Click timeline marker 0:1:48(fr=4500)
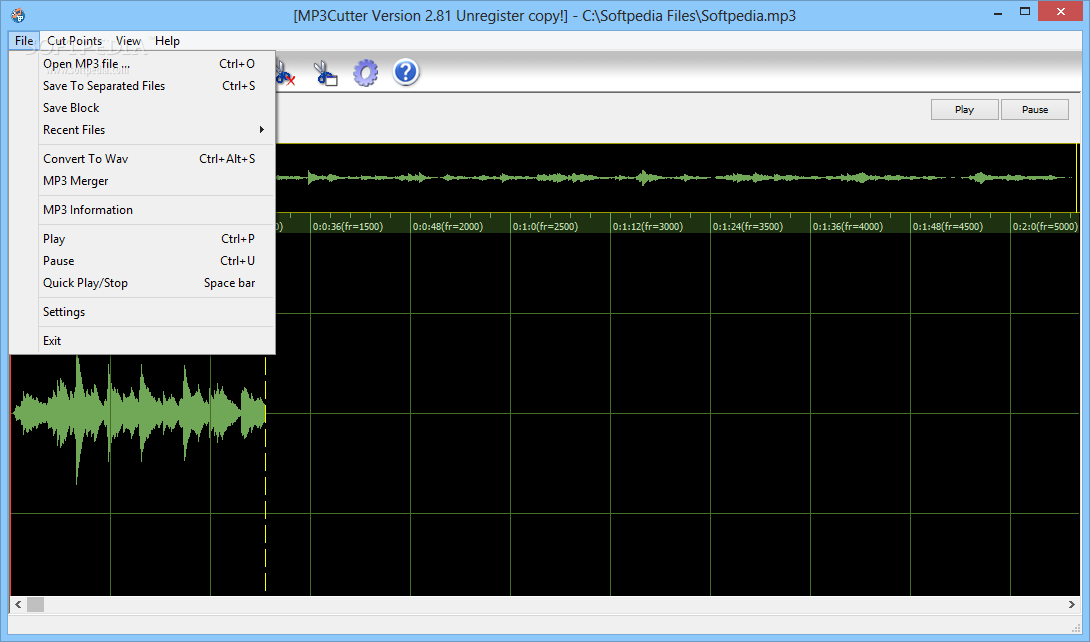Image resolution: width=1090 pixels, height=642 pixels. coord(948,227)
